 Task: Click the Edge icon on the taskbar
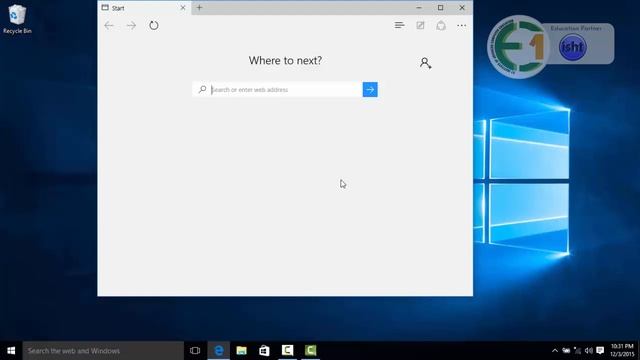click(x=219, y=351)
